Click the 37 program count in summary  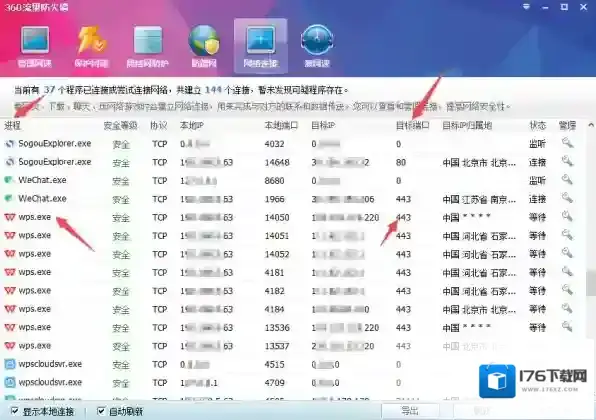[x=49, y=90]
